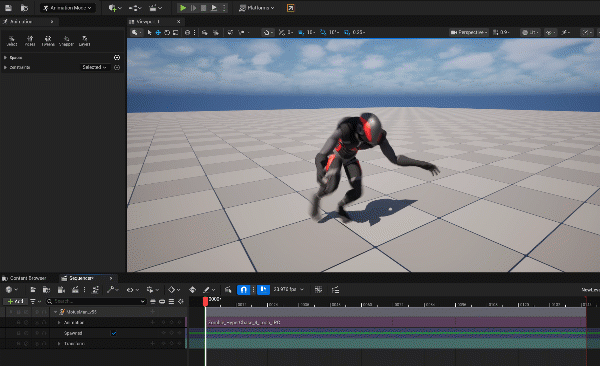Choose the Select mode arrow in viewport toolbar
Viewport: 600px width, 366px height.
(x=149, y=33)
